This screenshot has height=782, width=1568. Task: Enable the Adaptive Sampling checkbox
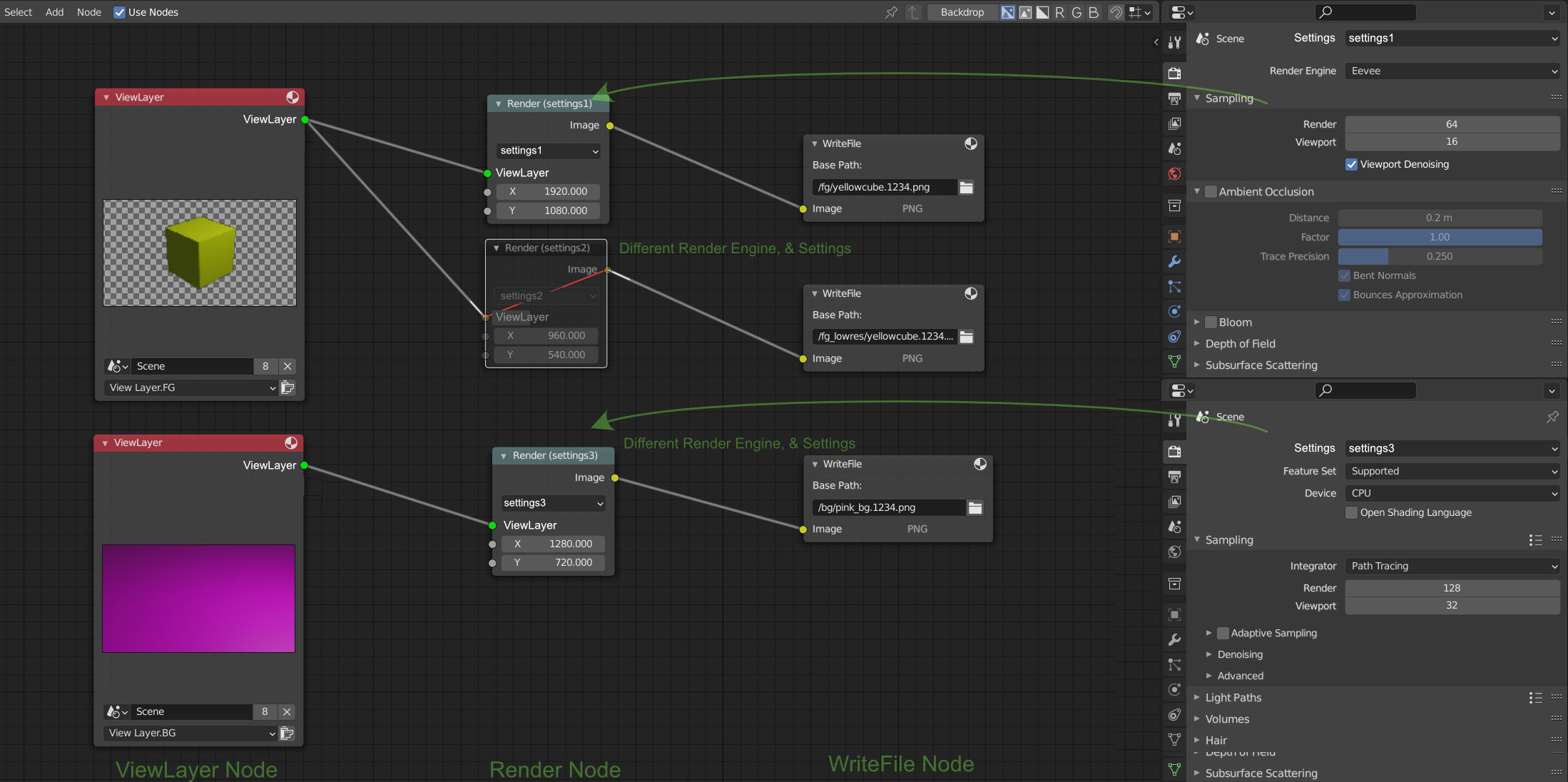pyautogui.click(x=1223, y=633)
